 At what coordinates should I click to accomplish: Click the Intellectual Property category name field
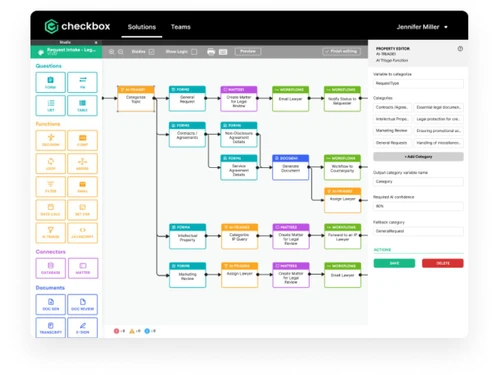(392, 119)
